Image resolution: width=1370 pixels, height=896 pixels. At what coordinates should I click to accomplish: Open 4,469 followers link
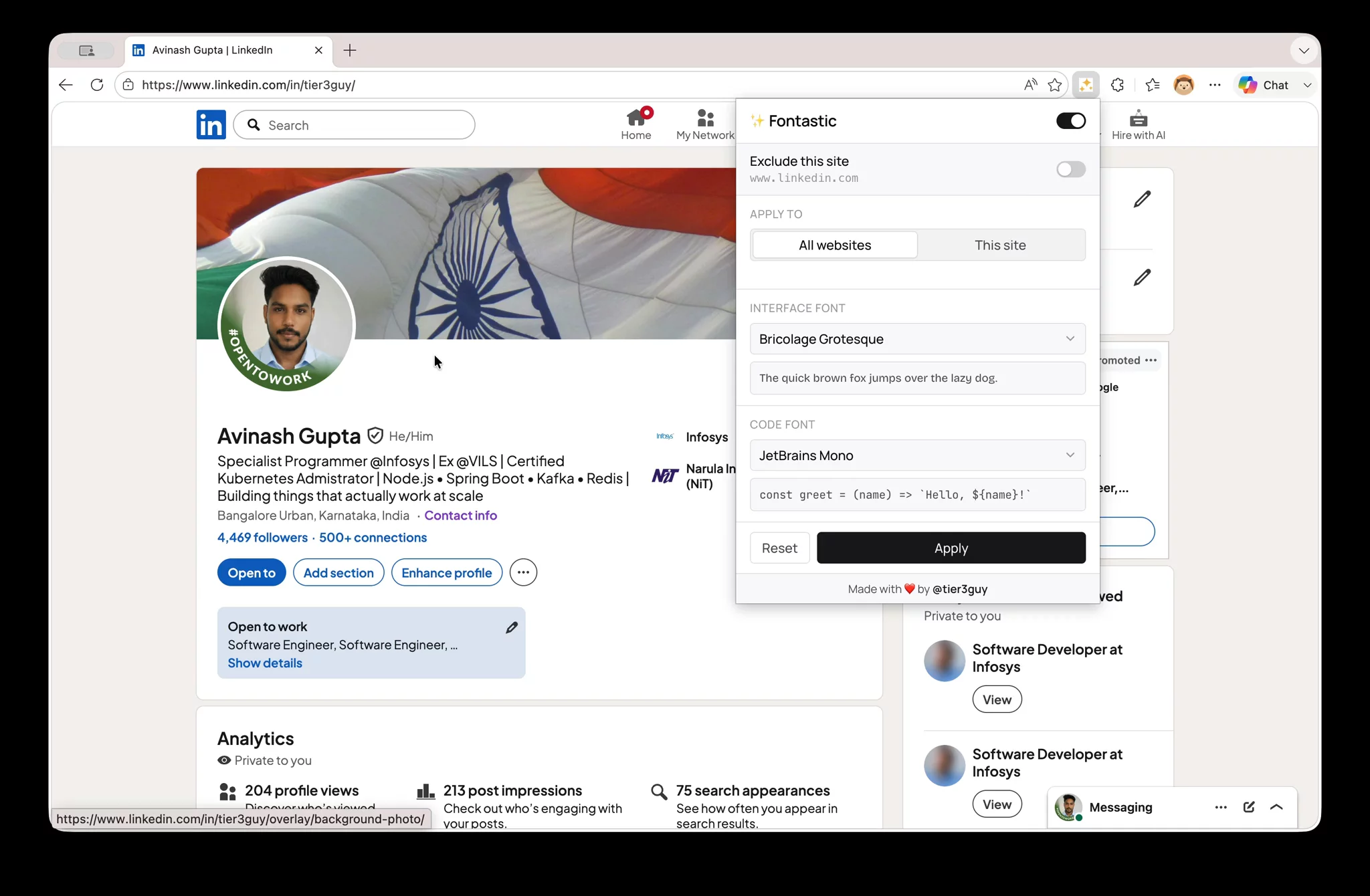click(262, 538)
